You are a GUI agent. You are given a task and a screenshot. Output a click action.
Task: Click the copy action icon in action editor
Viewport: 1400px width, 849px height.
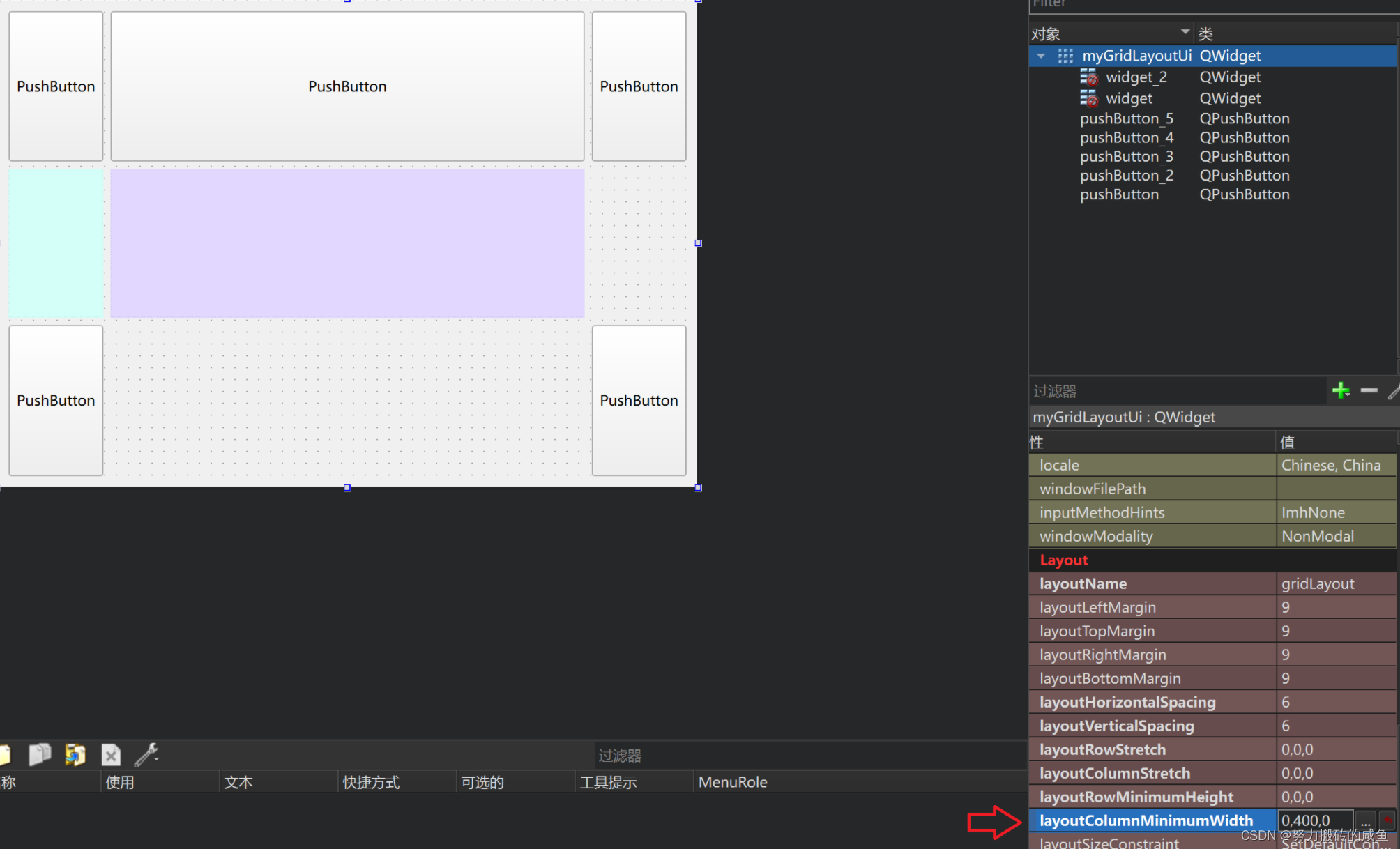pos(40,754)
